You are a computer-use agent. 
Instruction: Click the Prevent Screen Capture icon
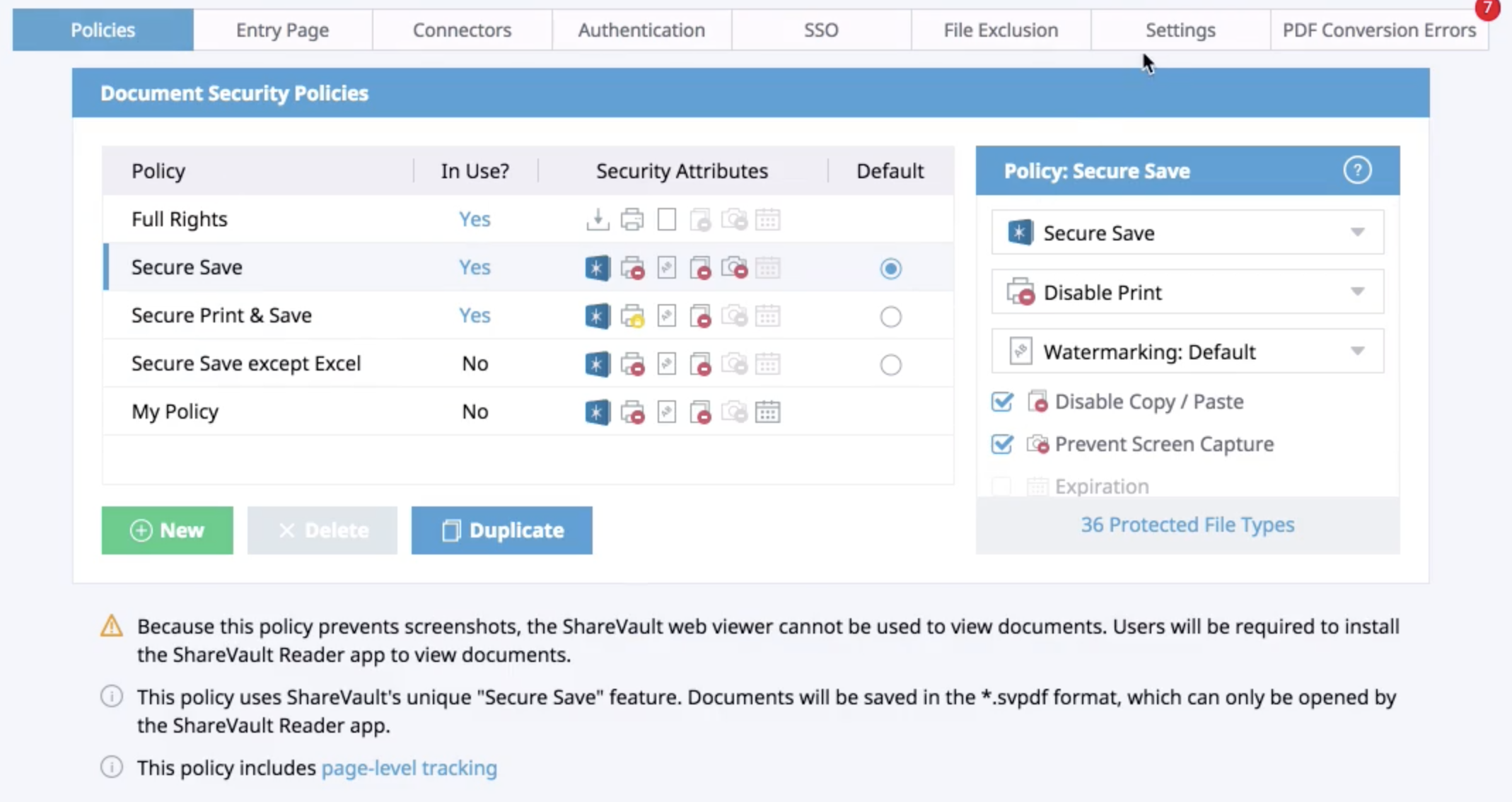[1036, 443]
